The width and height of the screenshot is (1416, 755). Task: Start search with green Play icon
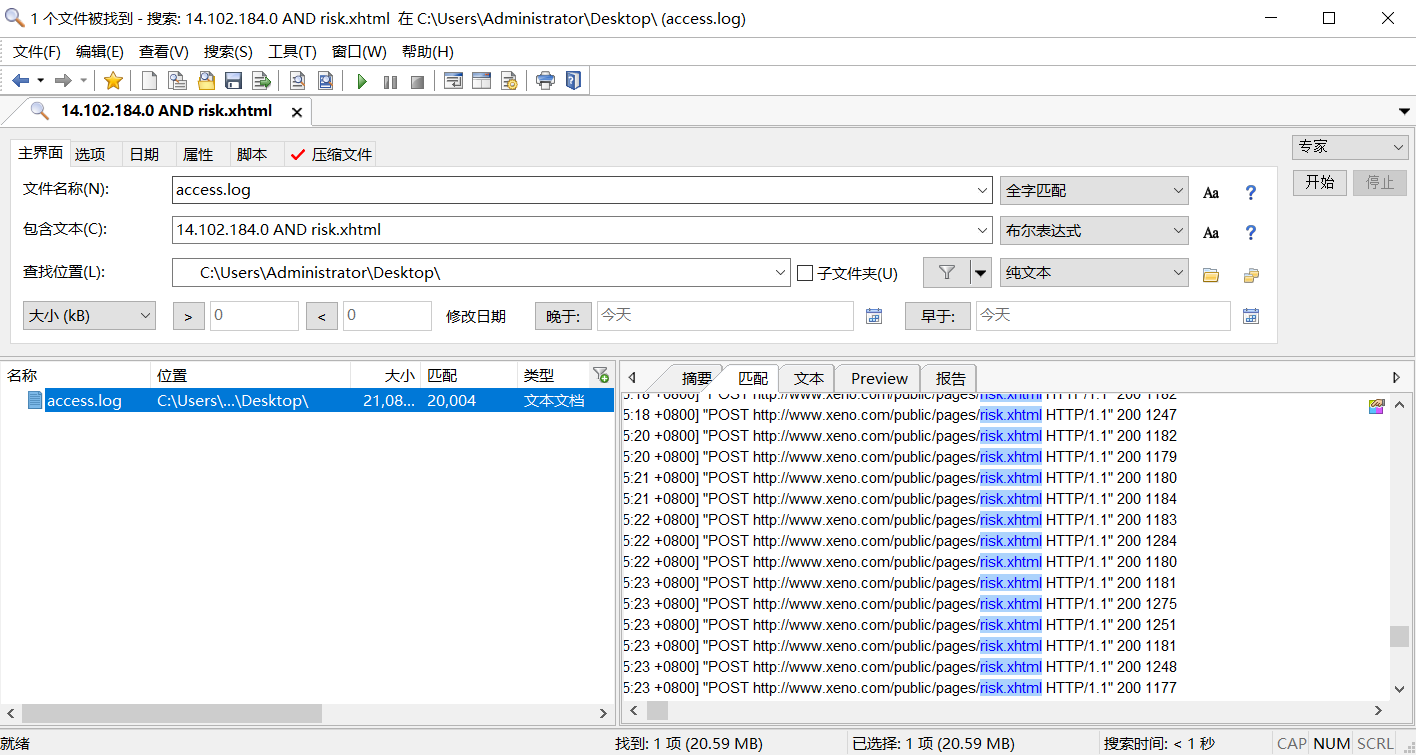362,81
